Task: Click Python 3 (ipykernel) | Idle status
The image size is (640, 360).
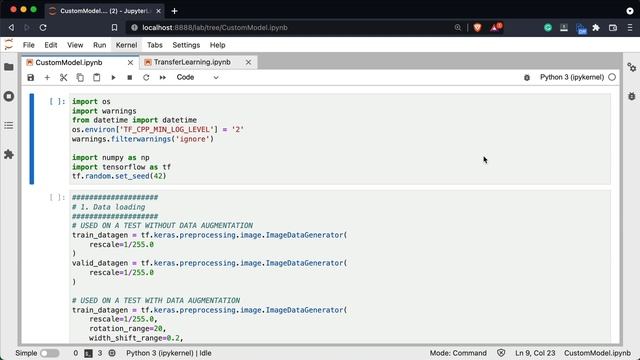Action: 169,353
